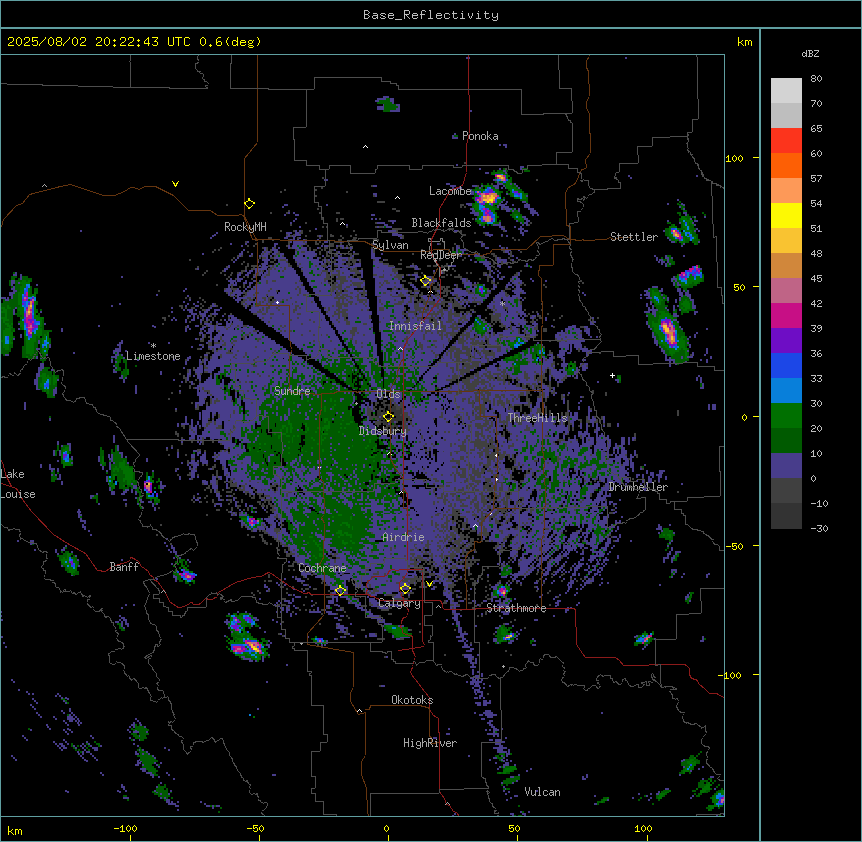Select the orange 57–60 dBZ legend swatch
The image size is (862, 842).
coord(786,165)
